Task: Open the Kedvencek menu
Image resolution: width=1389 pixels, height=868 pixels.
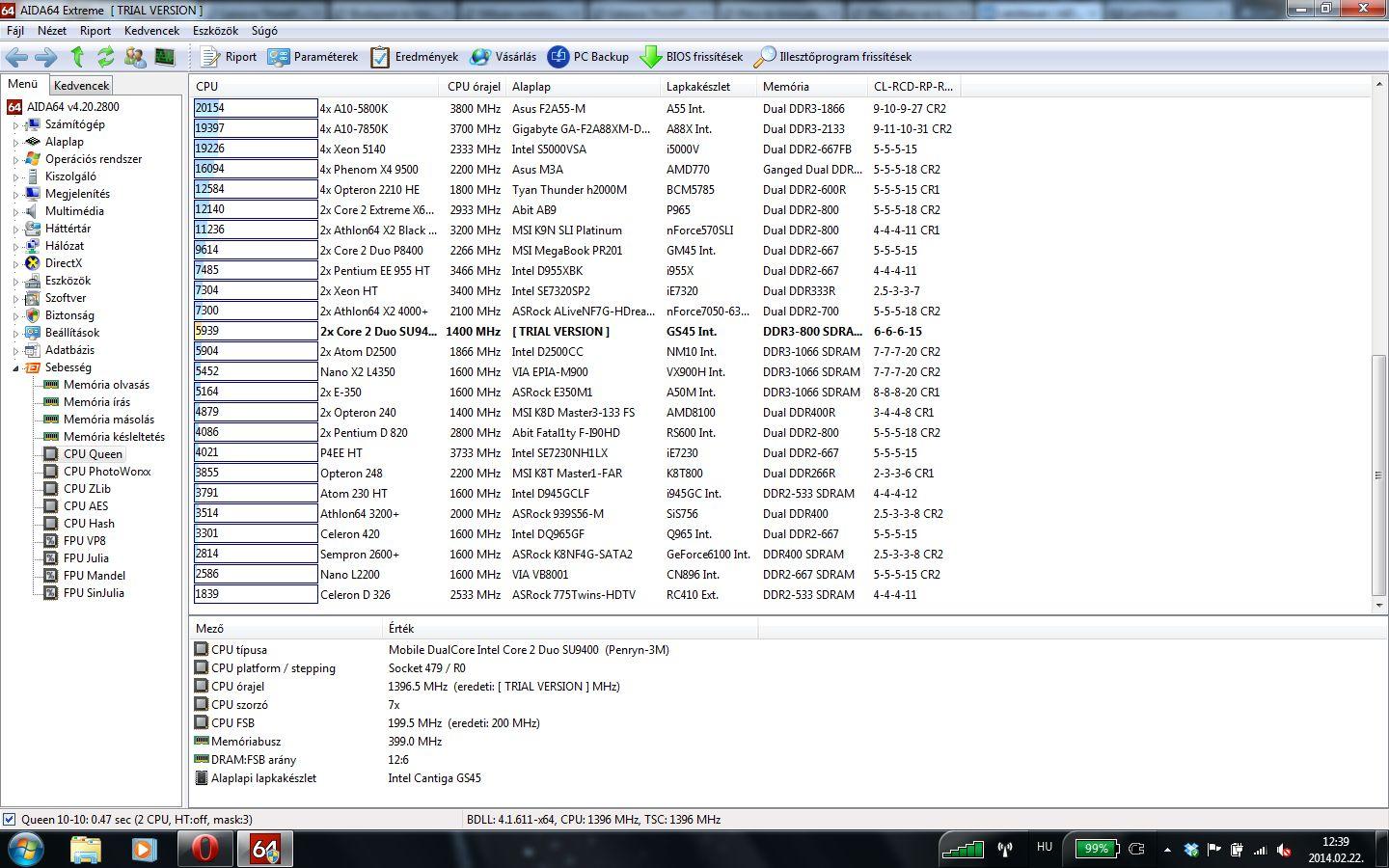Action: (x=152, y=31)
